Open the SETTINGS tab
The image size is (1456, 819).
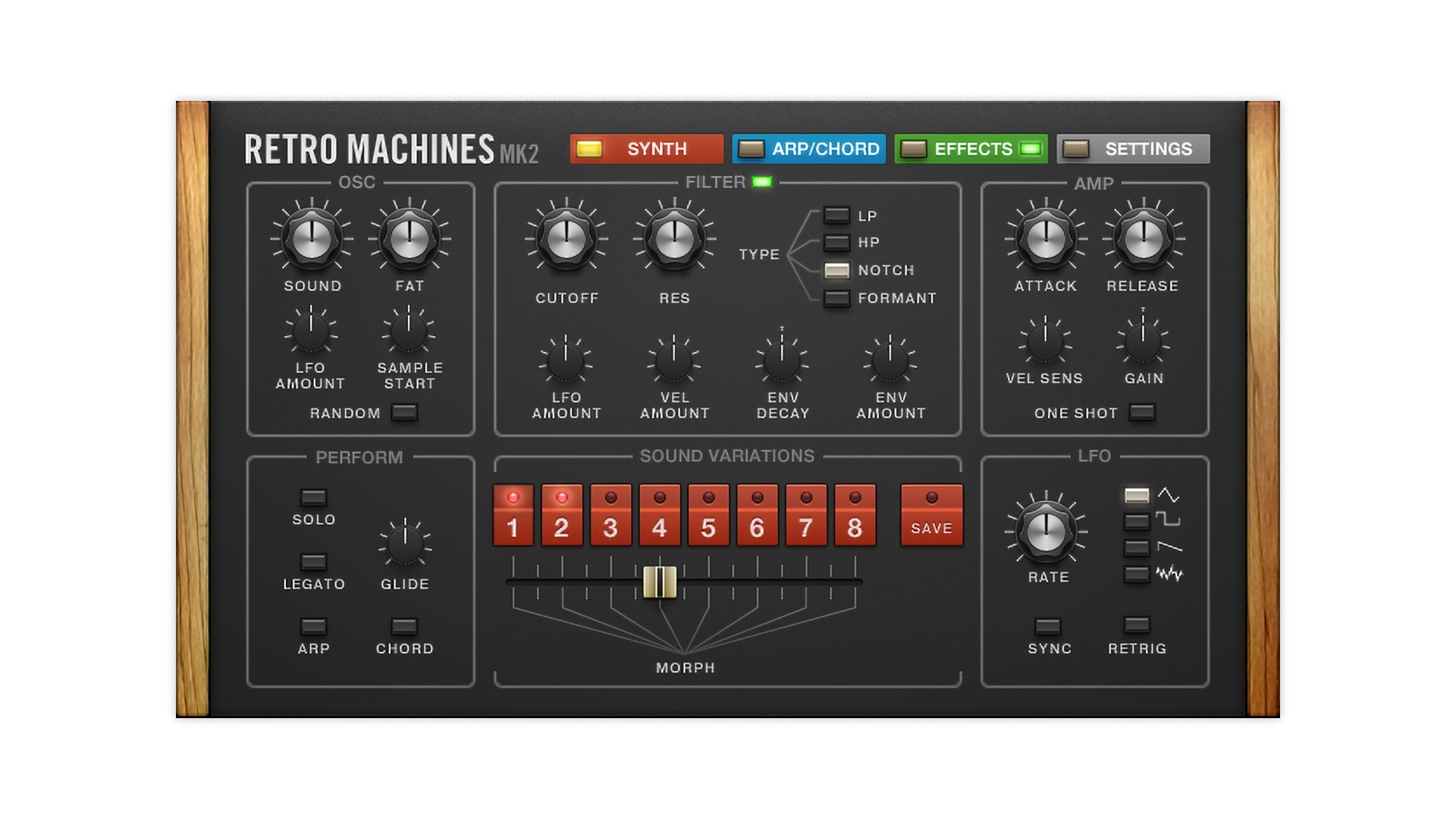[x=1133, y=149]
